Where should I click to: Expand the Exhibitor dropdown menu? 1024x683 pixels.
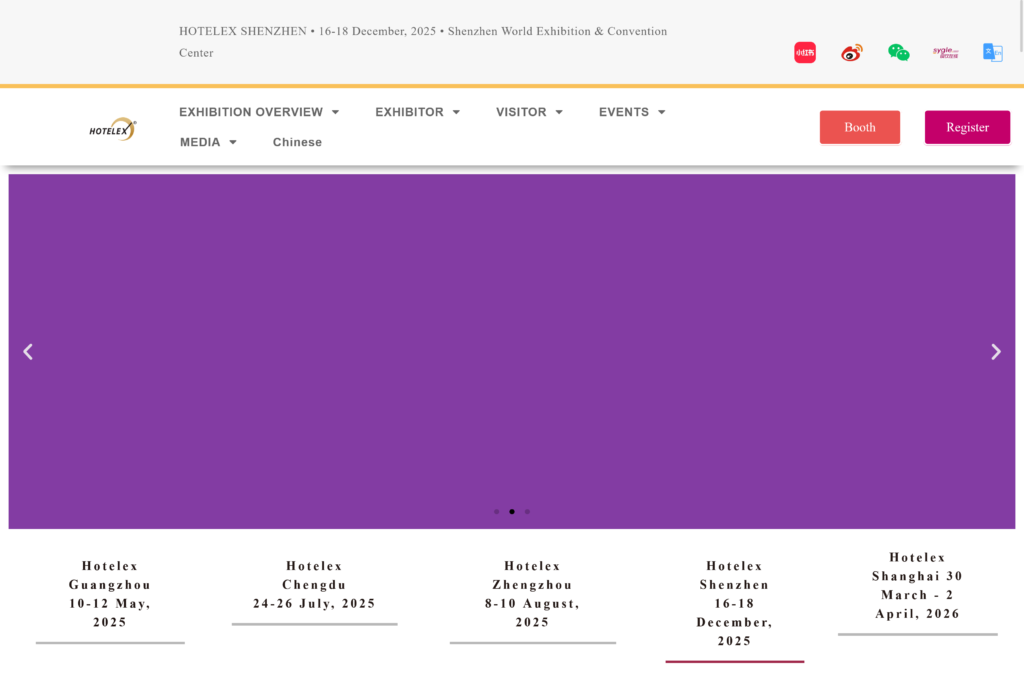[x=417, y=112]
